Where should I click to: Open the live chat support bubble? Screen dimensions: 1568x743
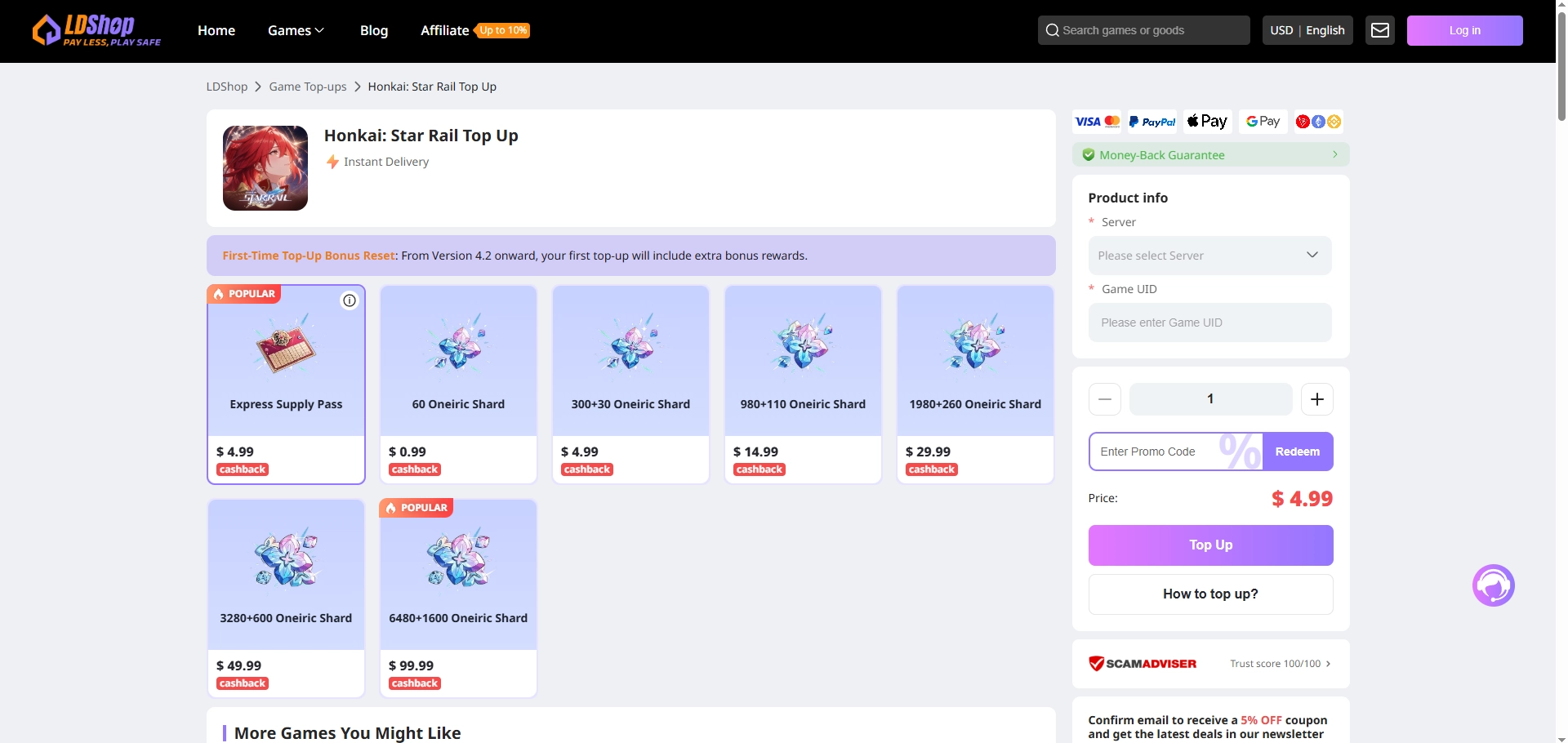[1494, 585]
